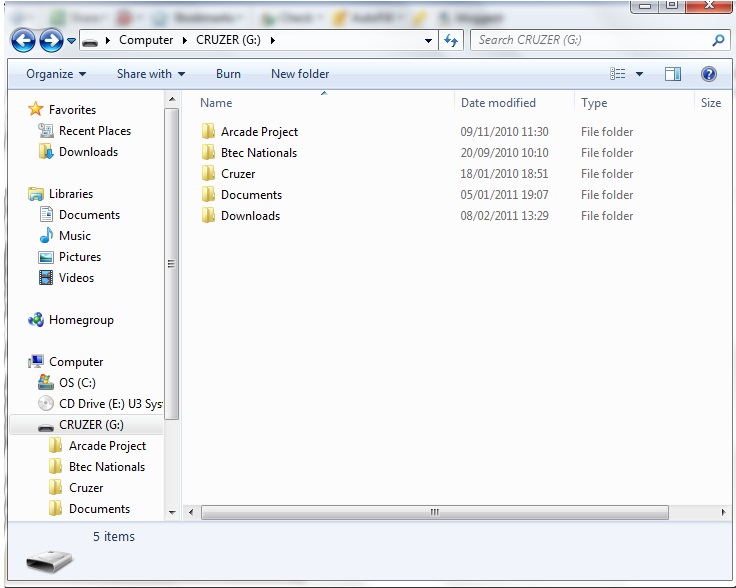Screen dimensions: 736x588
Task: Select Btec Nationals folder icon in file list
Action: (x=208, y=153)
